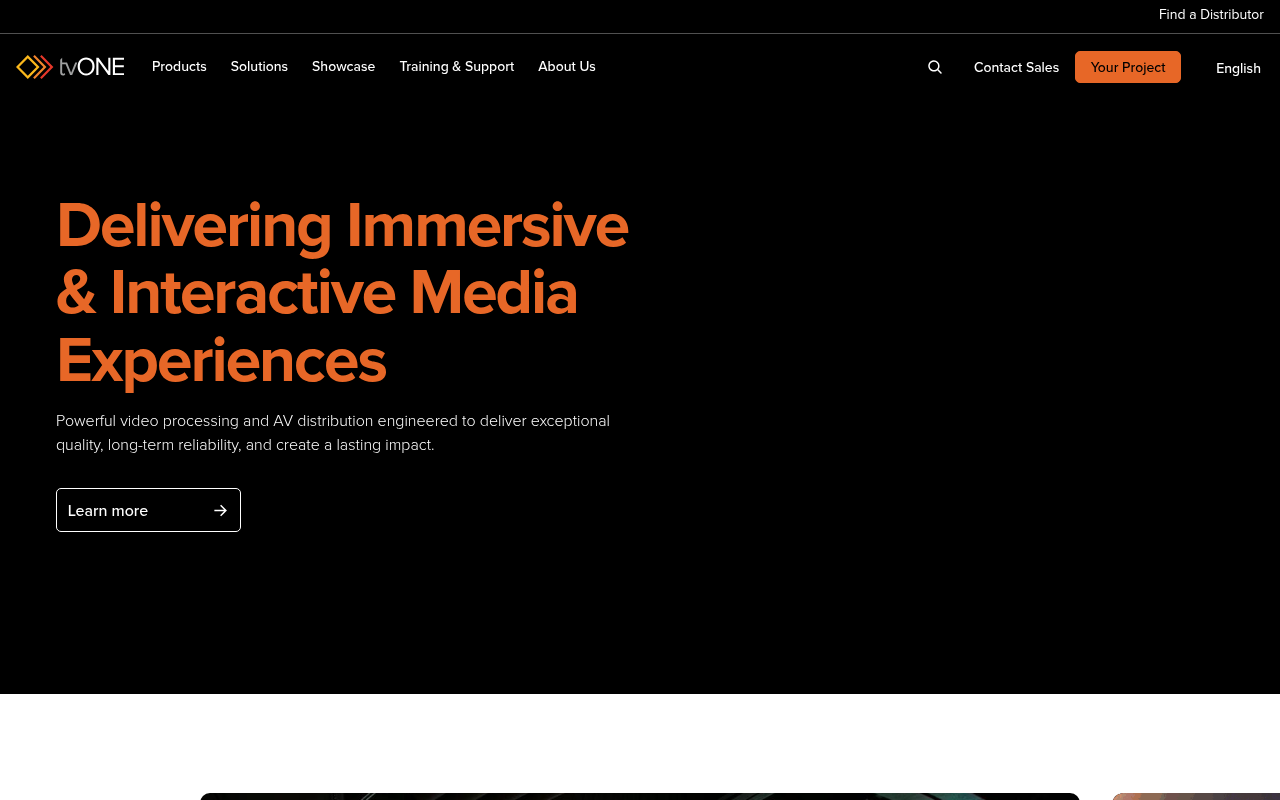This screenshot has width=1280, height=800.
Task: Open the partly visible bottom center image card
Action: (640, 796)
